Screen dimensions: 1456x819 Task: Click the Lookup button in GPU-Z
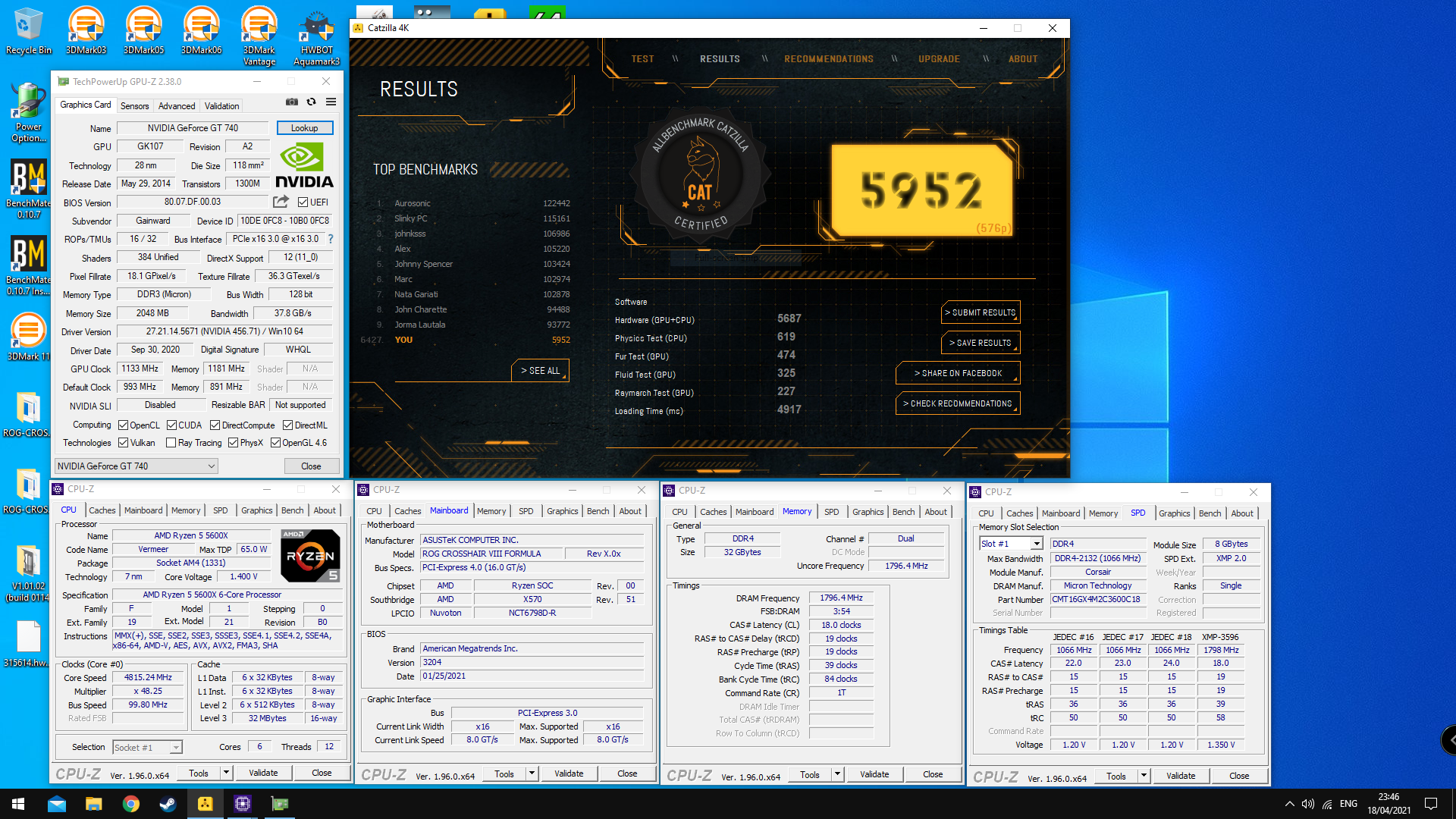point(304,128)
